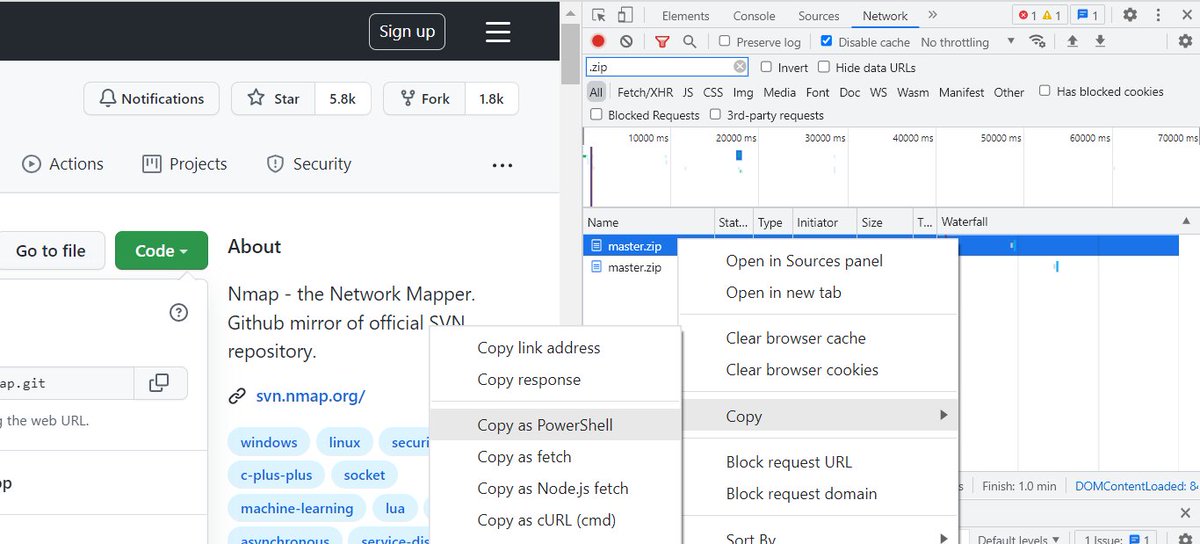
Task: Select the second master.zip request row
Action: click(x=634, y=267)
